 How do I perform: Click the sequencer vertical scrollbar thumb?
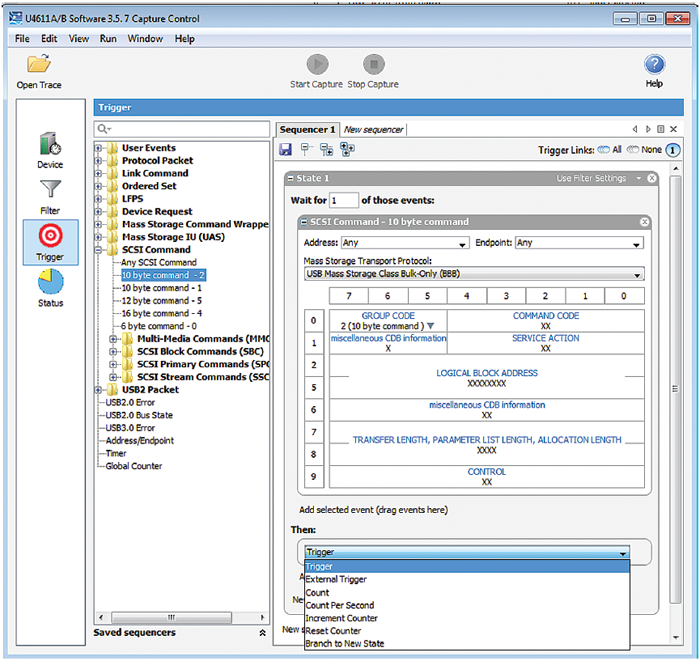click(x=675, y=389)
